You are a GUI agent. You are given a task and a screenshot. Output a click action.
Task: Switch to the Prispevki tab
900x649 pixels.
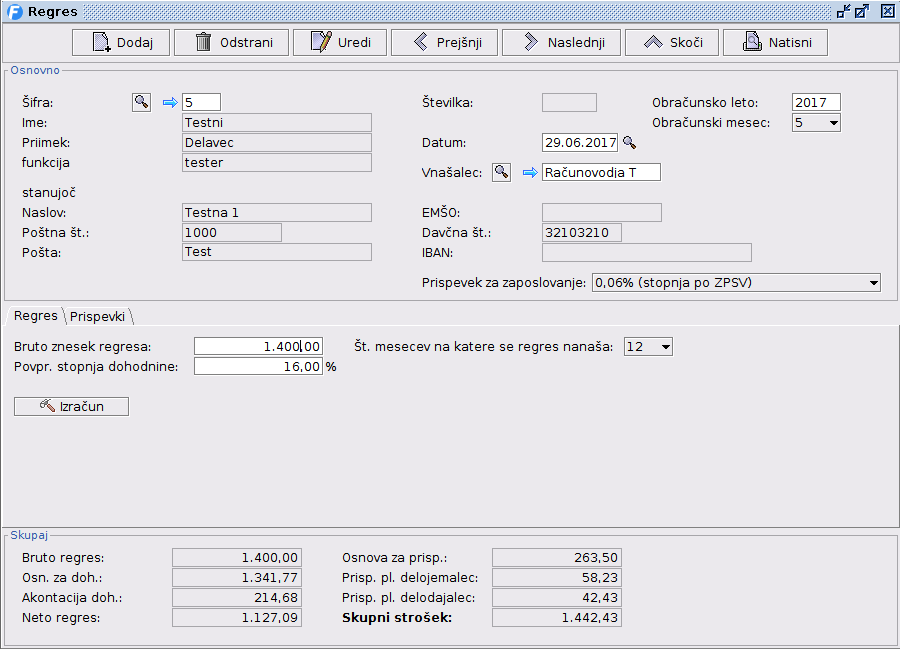(x=97, y=316)
